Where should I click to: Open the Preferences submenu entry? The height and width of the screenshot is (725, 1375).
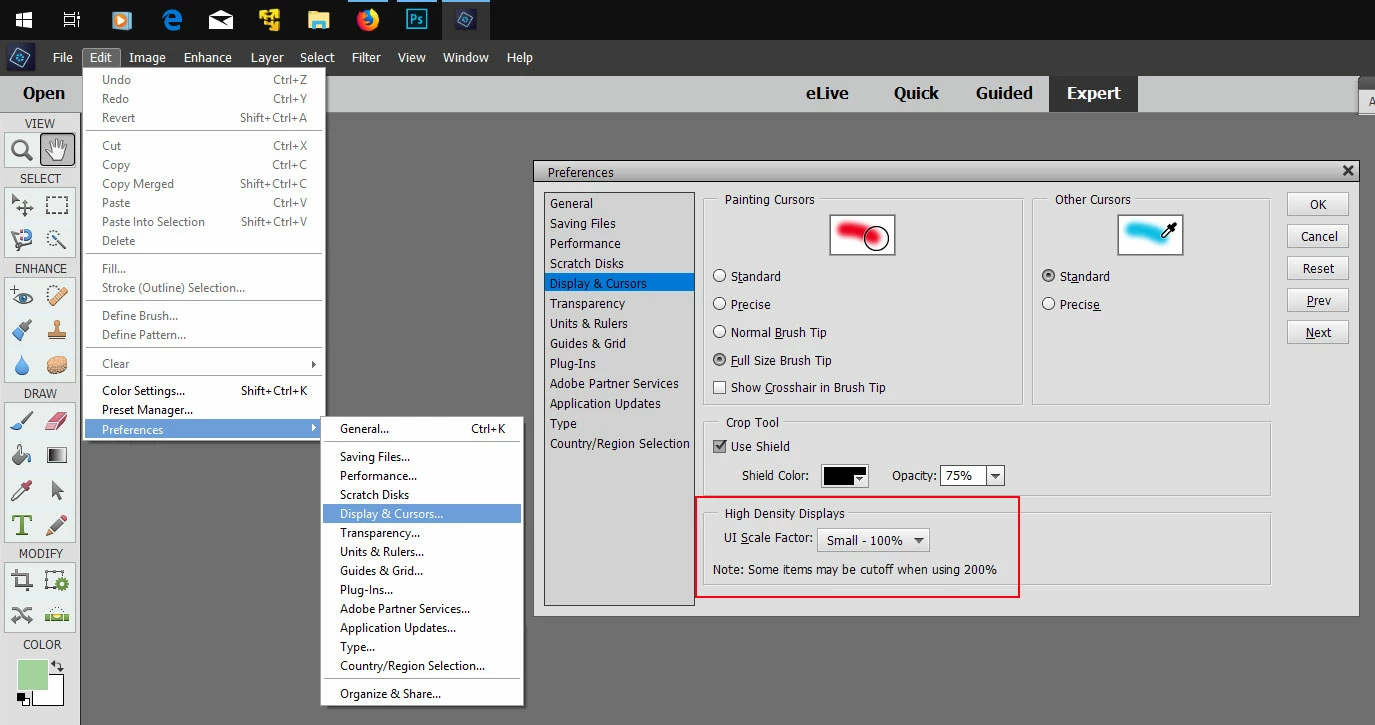204,429
